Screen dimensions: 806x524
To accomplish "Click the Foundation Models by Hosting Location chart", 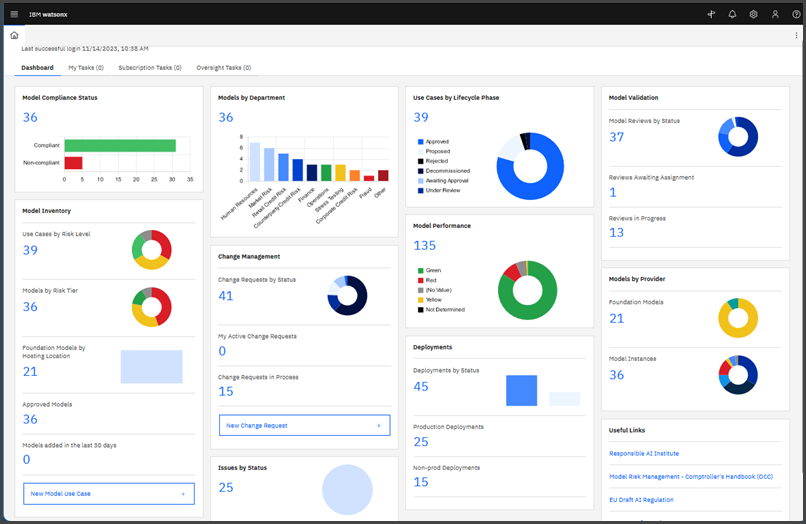I will 152,367.
